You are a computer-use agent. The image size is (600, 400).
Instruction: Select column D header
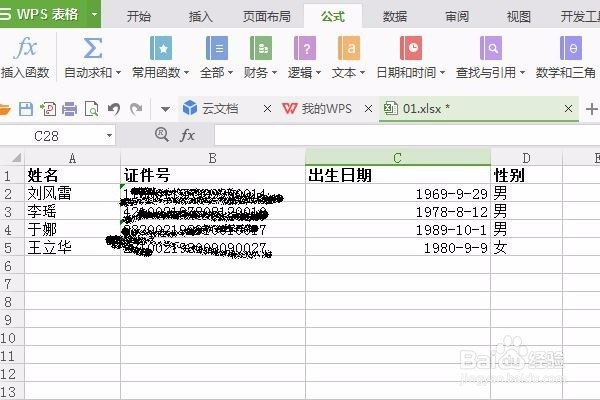[527, 158]
